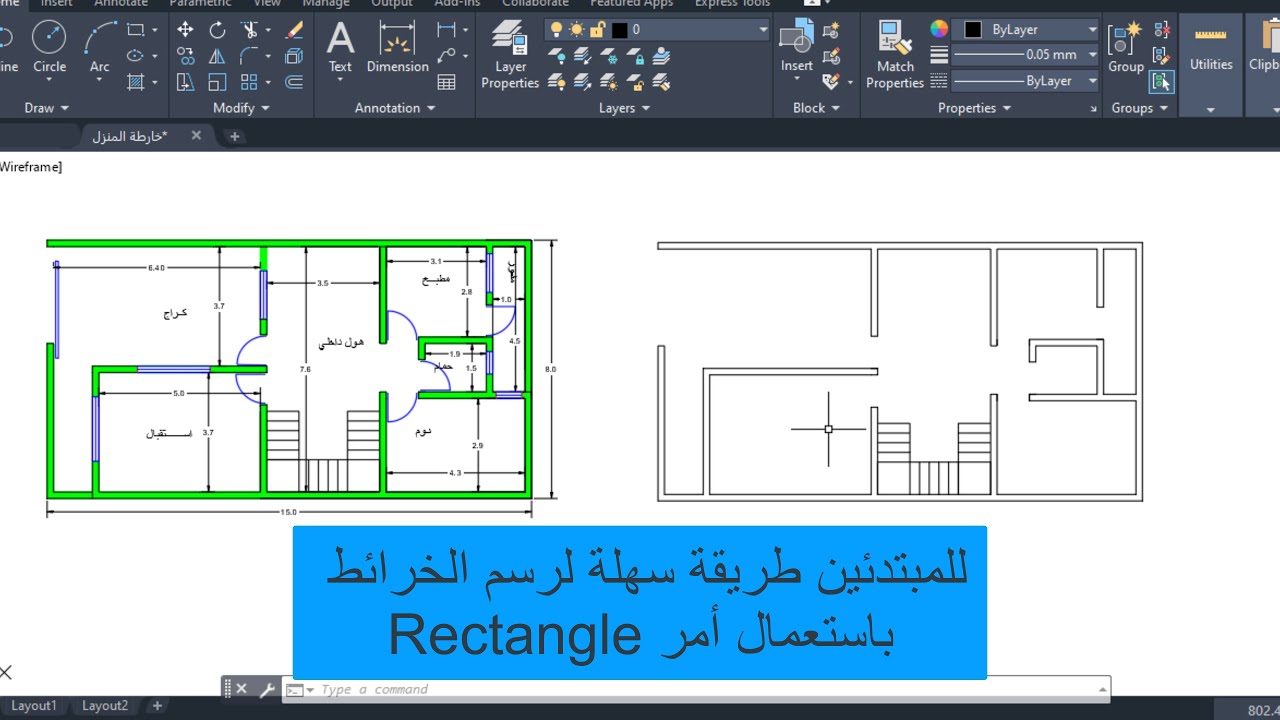Activate the Trim scissors tool
This screenshot has height=720, width=1280.
click(x=250, y=30)
